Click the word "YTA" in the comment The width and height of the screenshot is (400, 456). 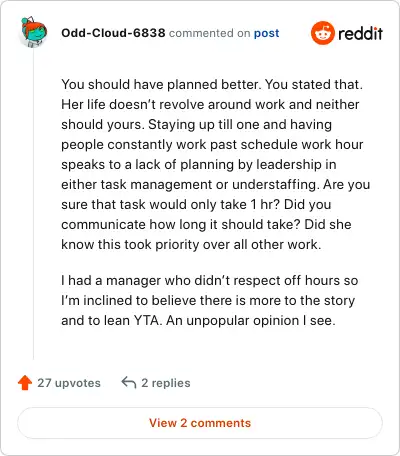146,321
